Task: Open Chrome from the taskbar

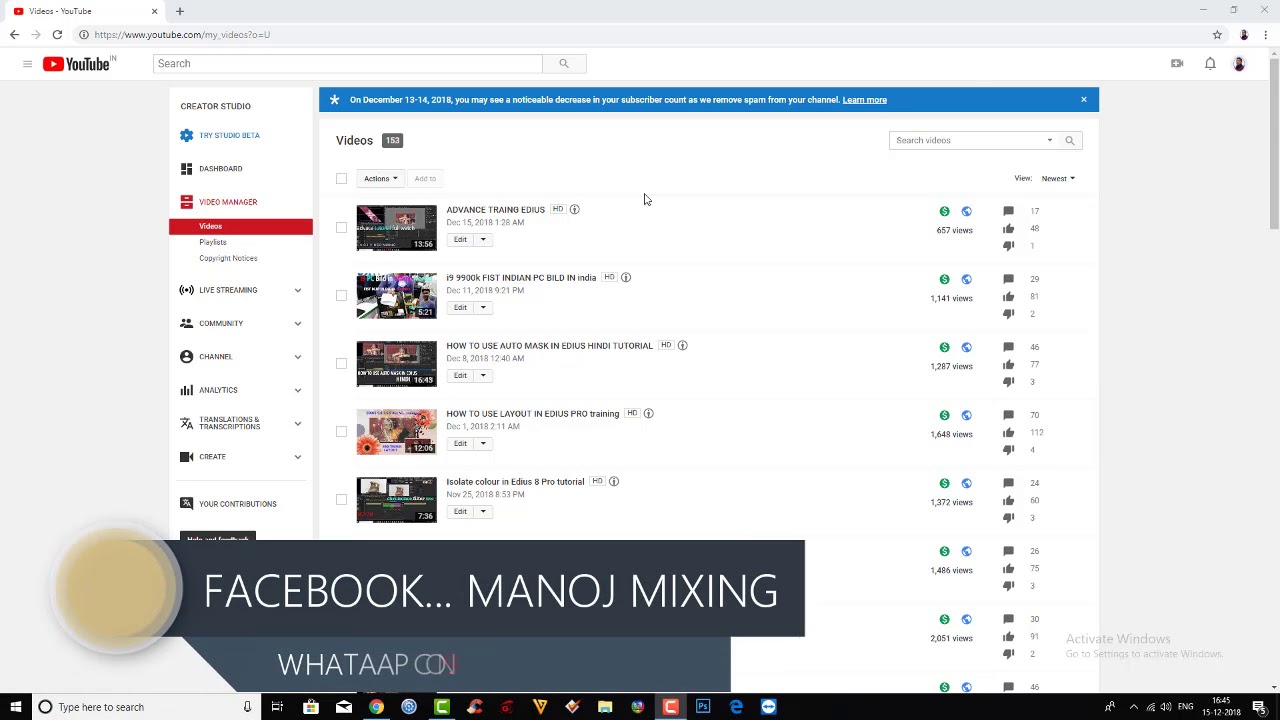Action: pyautogui.click(x=376, y=707)
